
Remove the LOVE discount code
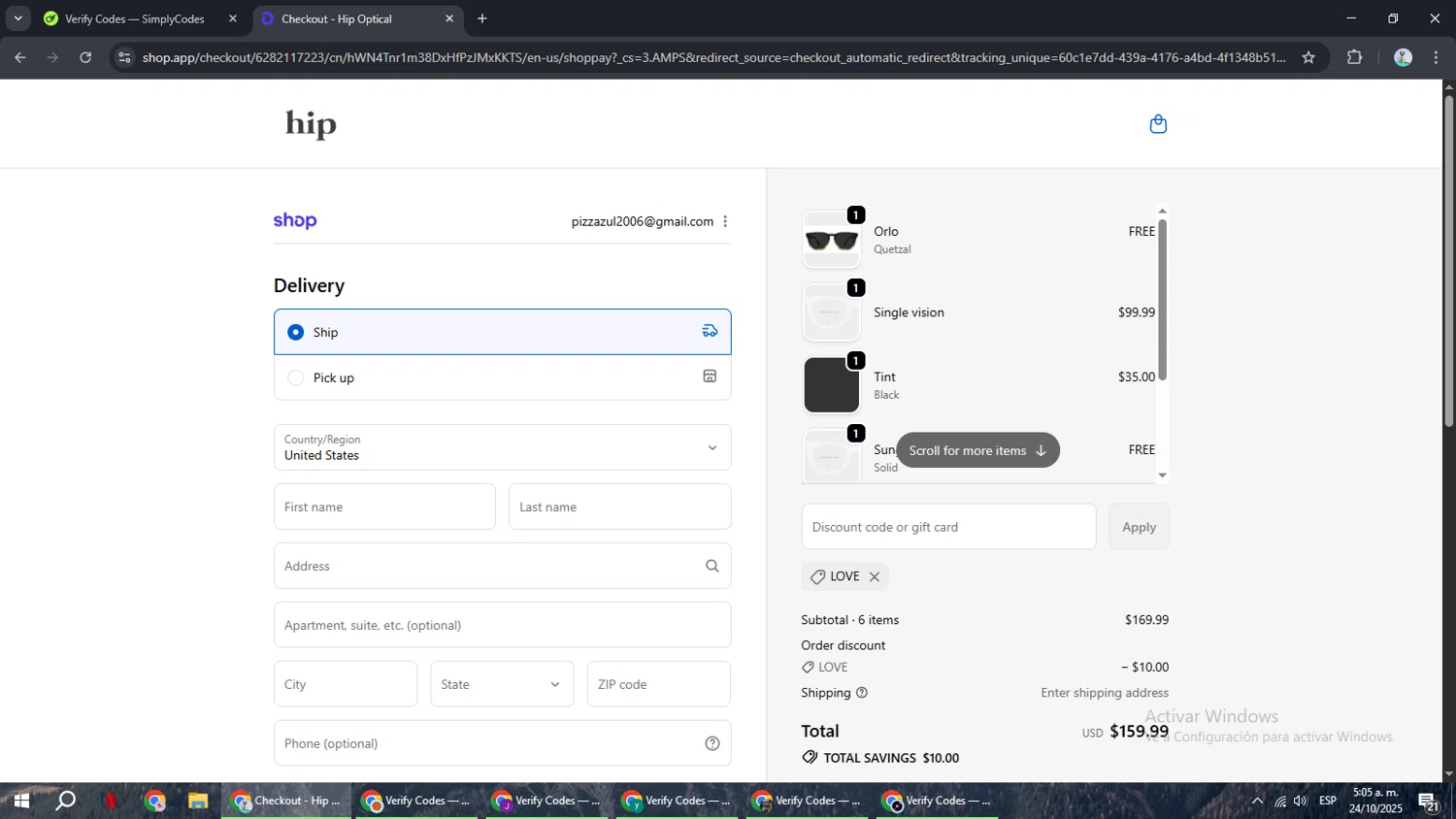(x=875, y=576)
